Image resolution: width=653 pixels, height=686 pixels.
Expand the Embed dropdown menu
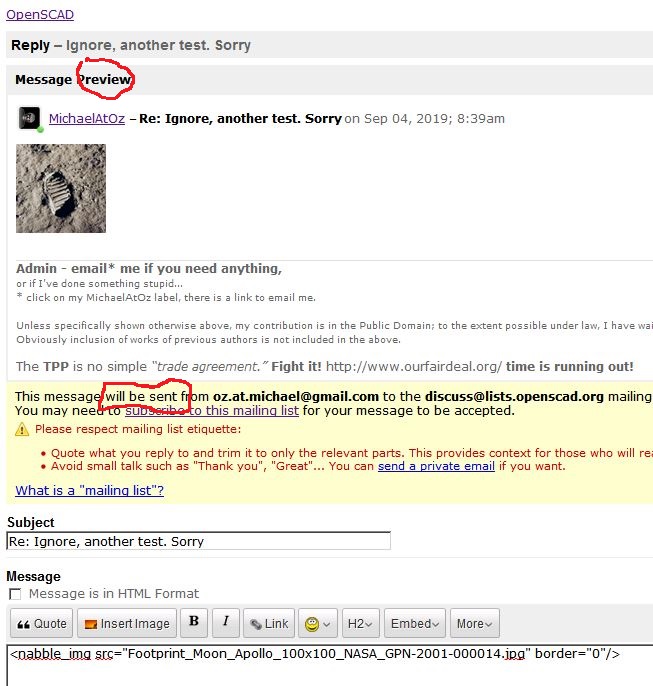415,623
